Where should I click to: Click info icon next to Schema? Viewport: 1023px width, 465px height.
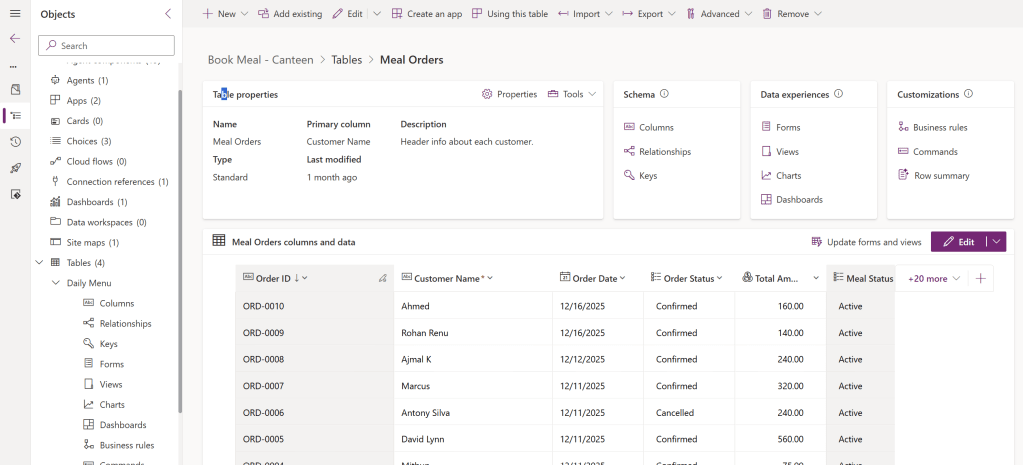[664, 94]
